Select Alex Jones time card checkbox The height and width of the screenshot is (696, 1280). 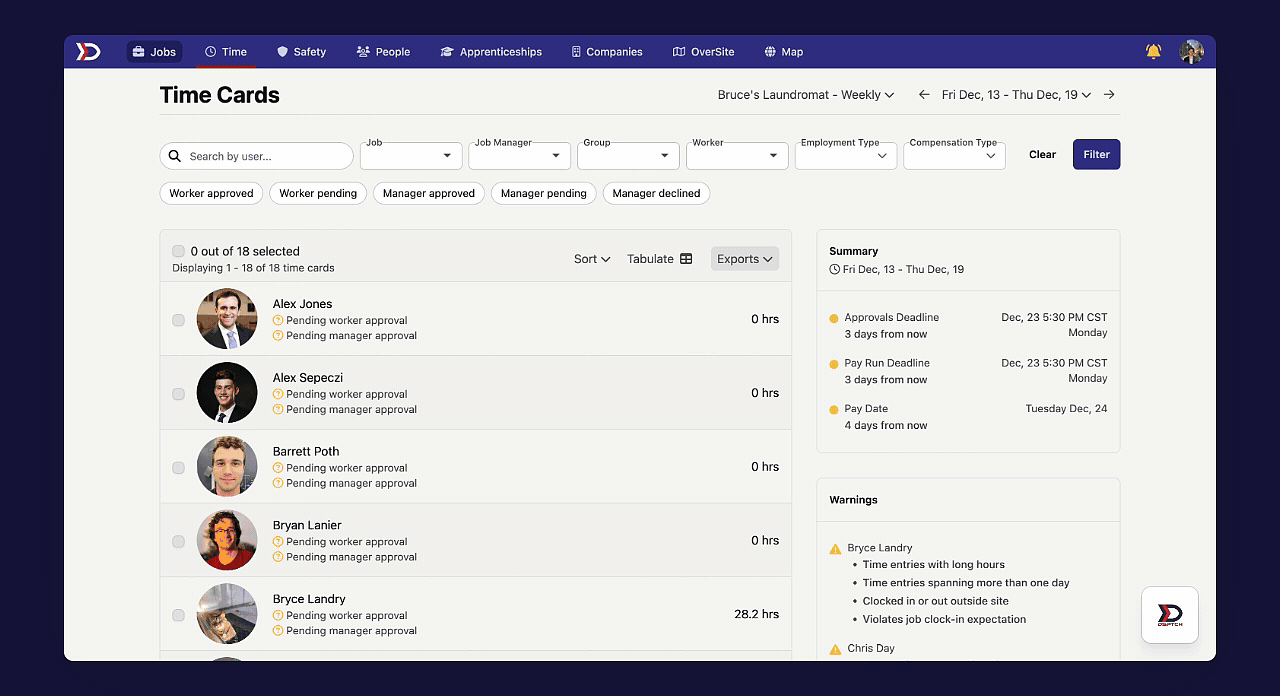[x=178, y=320]
